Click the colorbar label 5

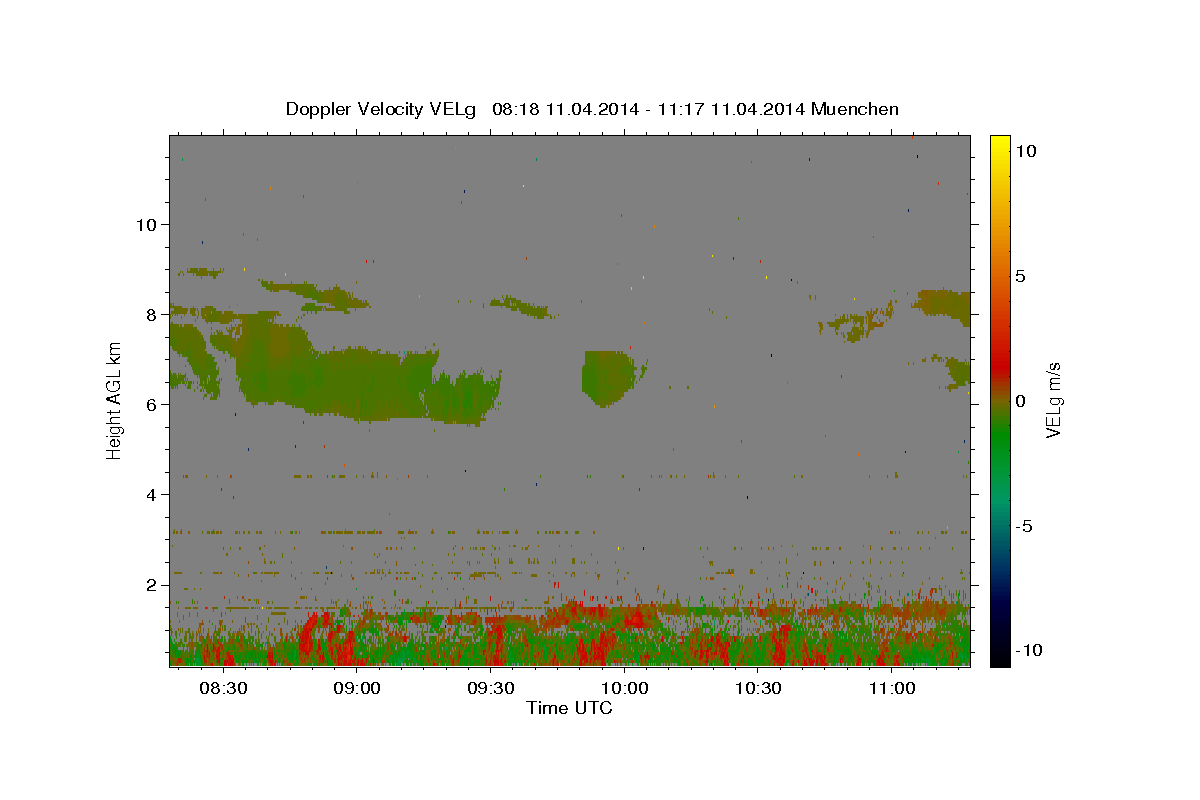pyautogui.click(x=1021, y=276)
